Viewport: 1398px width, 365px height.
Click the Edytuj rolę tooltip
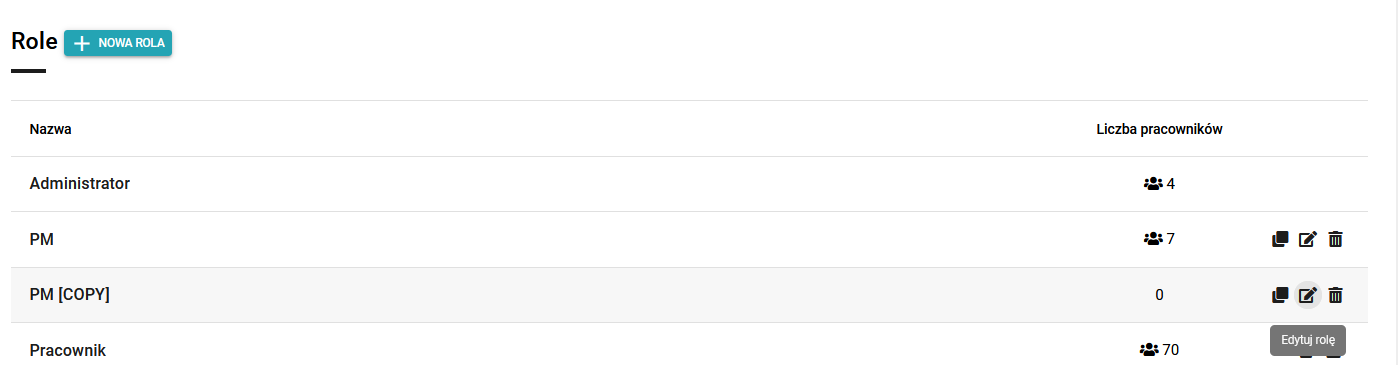[1308, 340]
